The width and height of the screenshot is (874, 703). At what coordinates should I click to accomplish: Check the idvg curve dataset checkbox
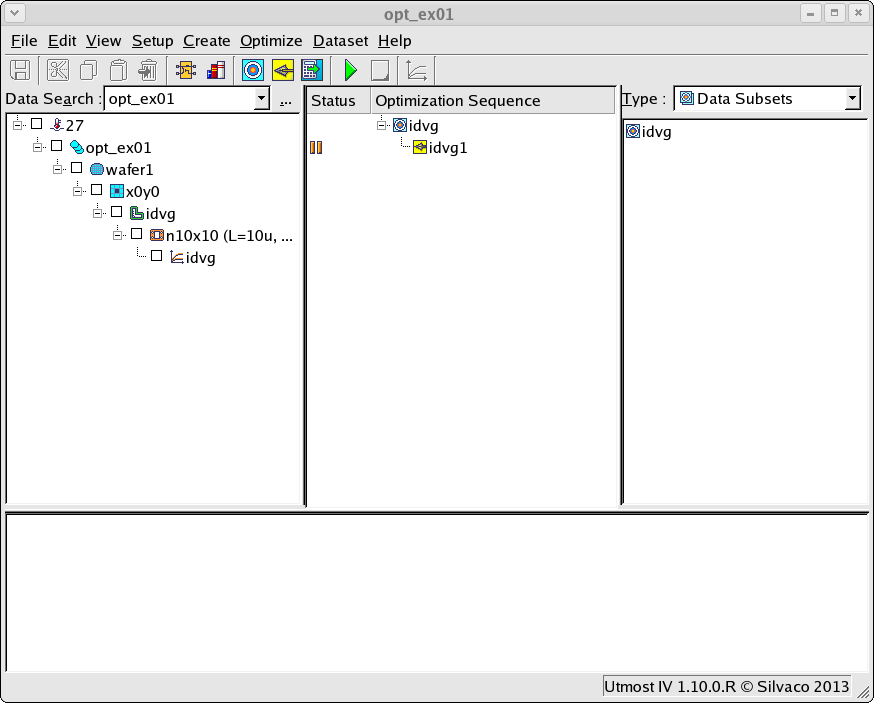[157, 256]
